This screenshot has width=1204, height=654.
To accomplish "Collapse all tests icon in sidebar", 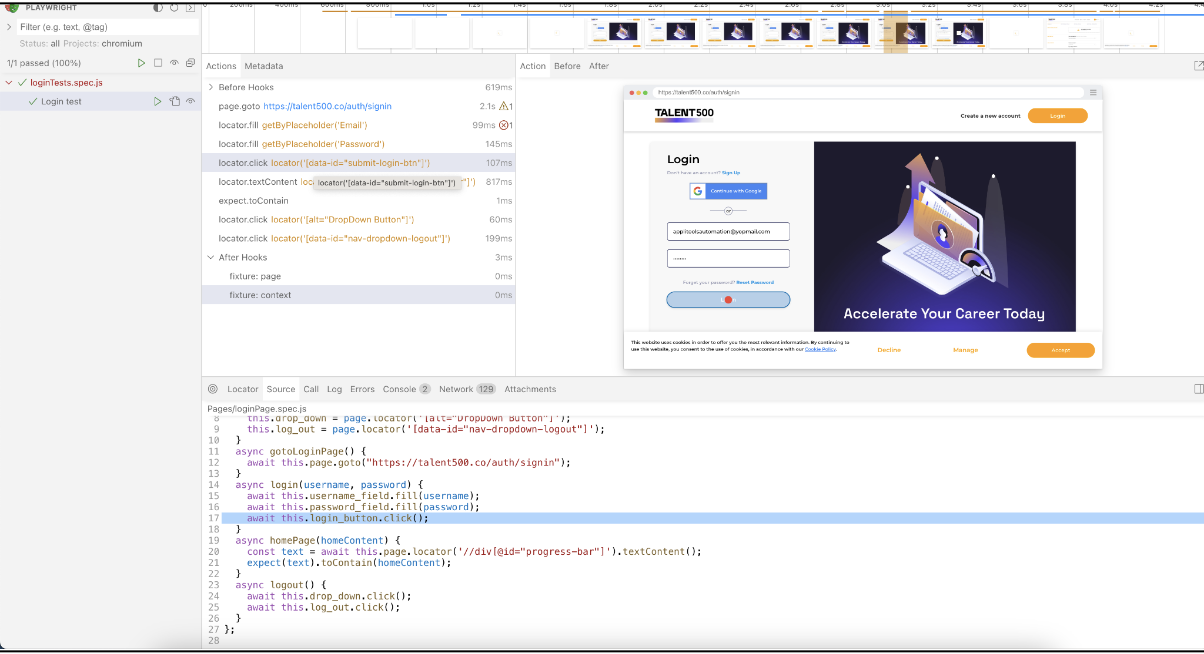I will 190,63.
